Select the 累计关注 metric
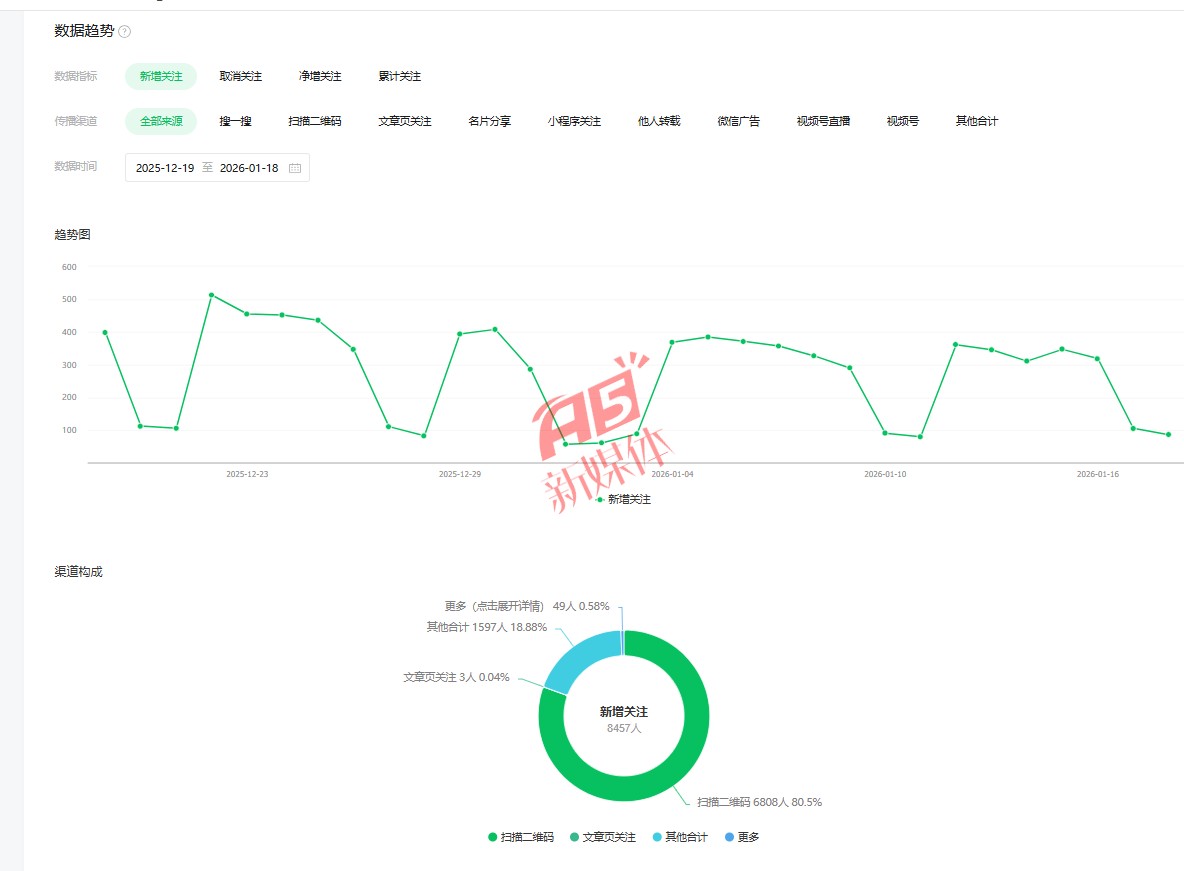The image size is (1184, 871). click(x=400, y=76)
